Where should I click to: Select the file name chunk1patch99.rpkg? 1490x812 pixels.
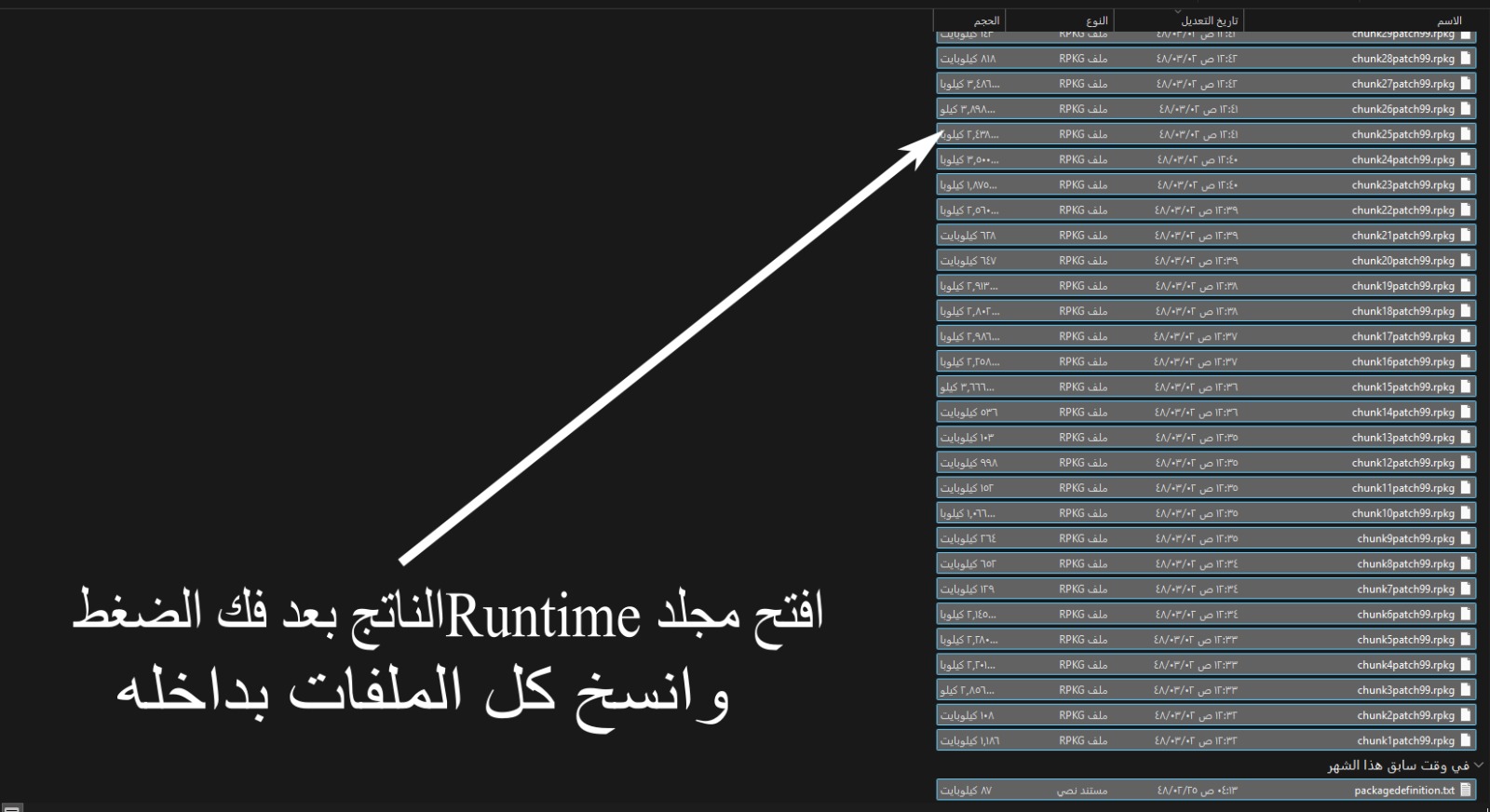point(1405,740)
